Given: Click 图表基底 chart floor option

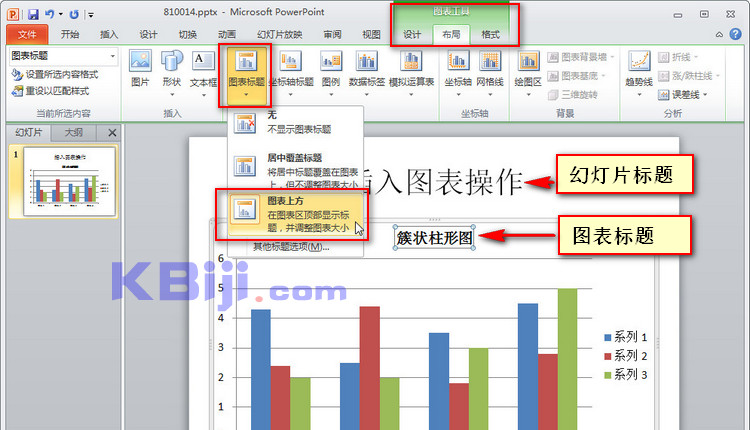Looking at the screenshot, I should click(x=576, y=76).
